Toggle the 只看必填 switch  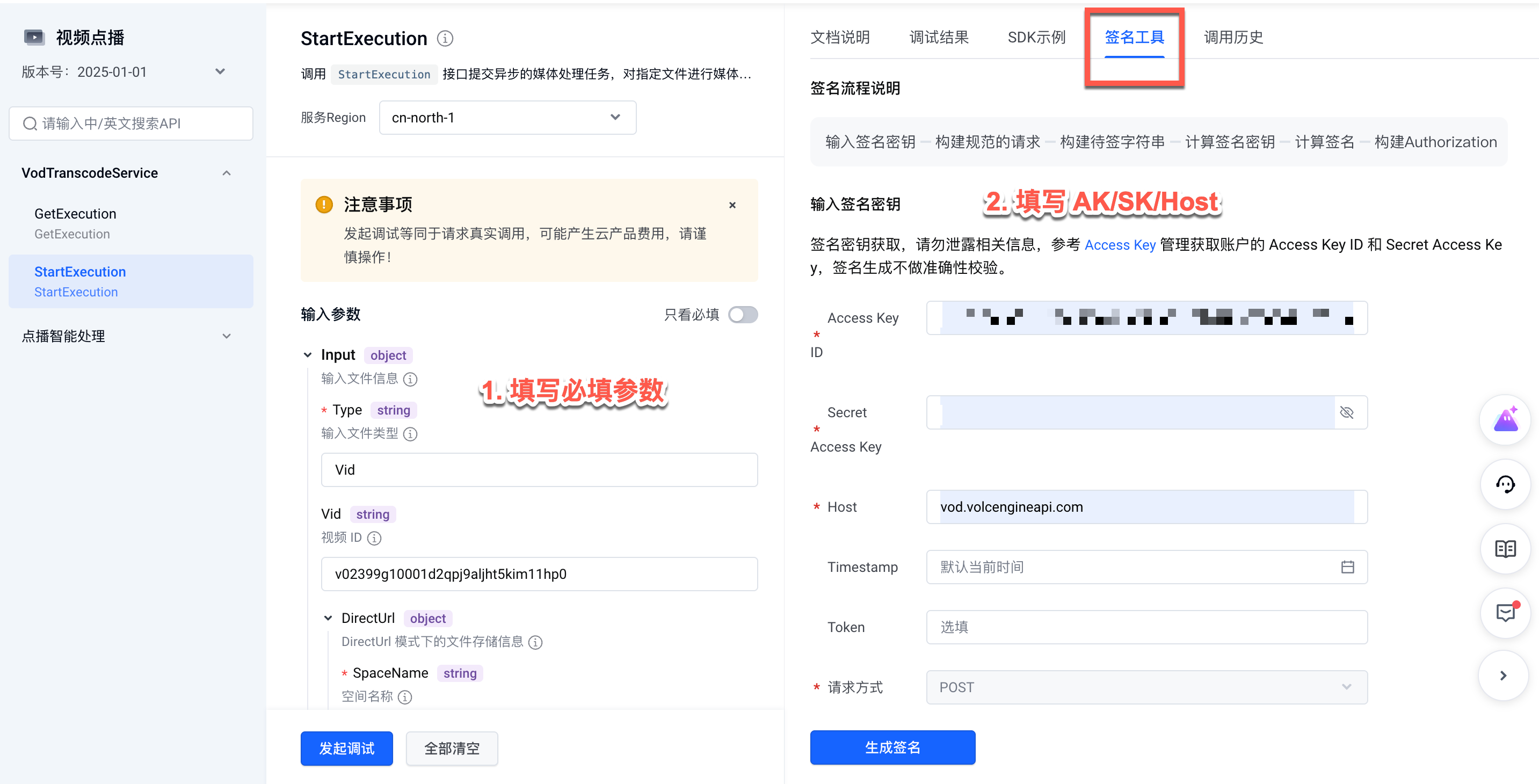click(743, 315)
